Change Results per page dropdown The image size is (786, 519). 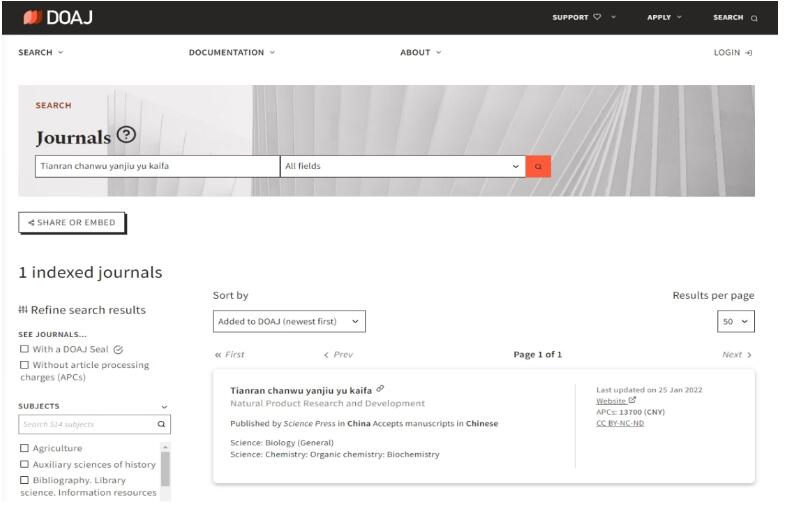tap(735, 322)
